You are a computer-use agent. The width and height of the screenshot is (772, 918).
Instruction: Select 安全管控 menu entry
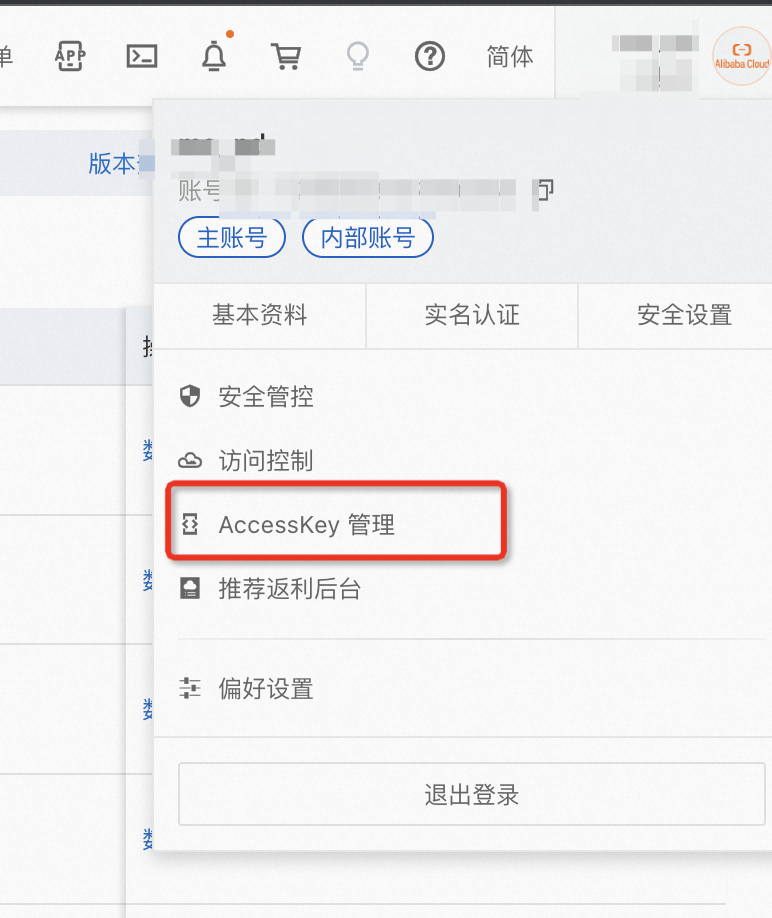(265, 397)
